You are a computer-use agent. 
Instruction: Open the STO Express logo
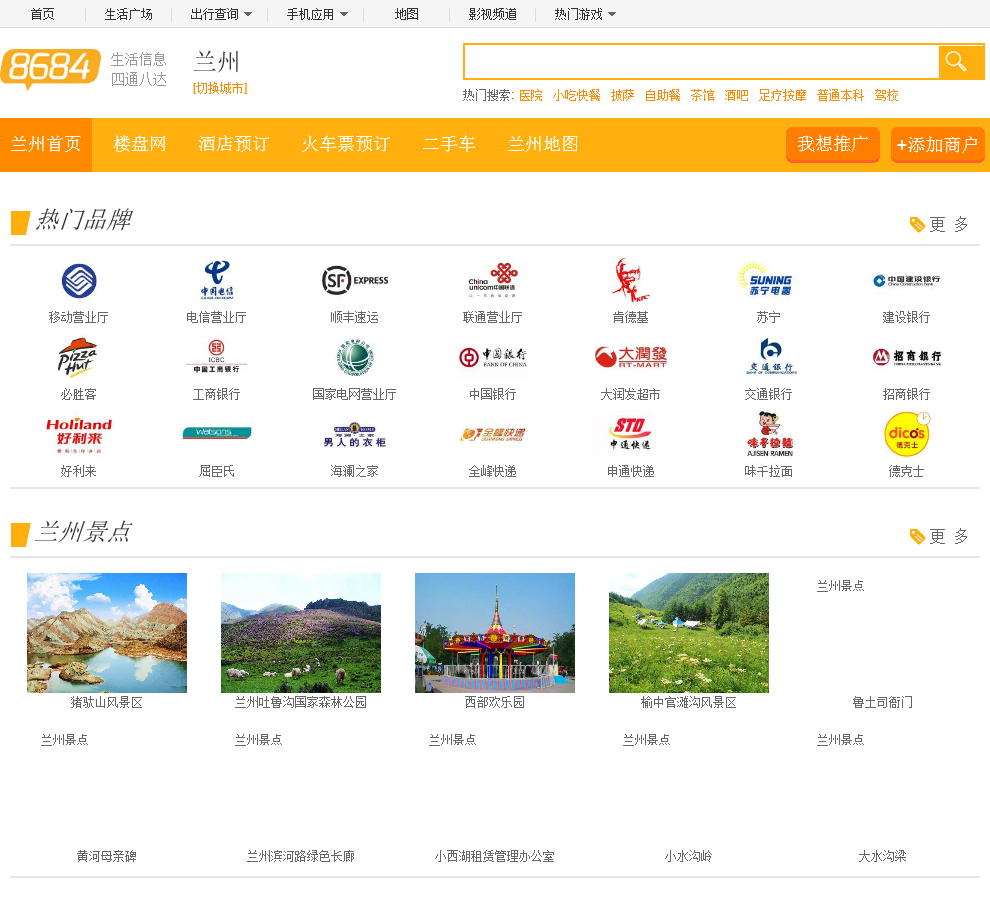click(x=630, y=434)
